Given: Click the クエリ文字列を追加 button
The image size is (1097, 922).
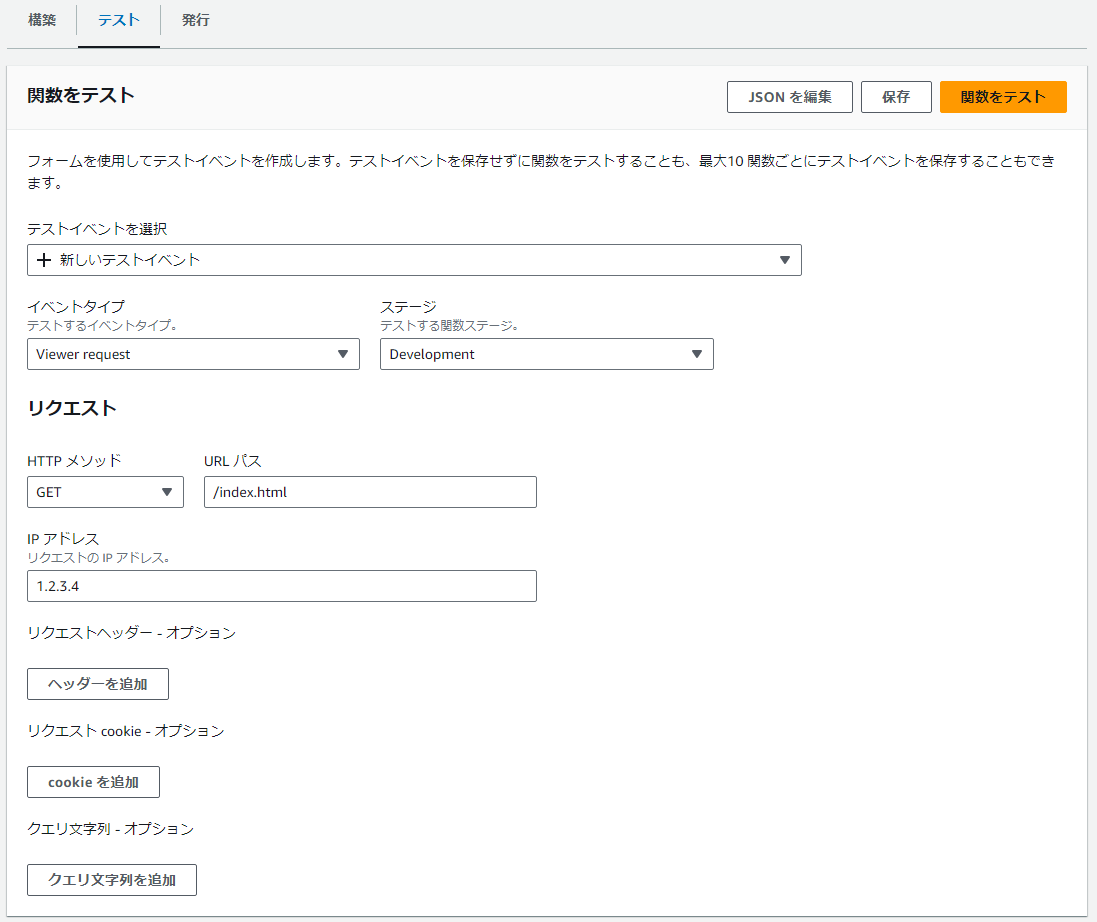Looking at the screenshot, I should click(111, 879).
